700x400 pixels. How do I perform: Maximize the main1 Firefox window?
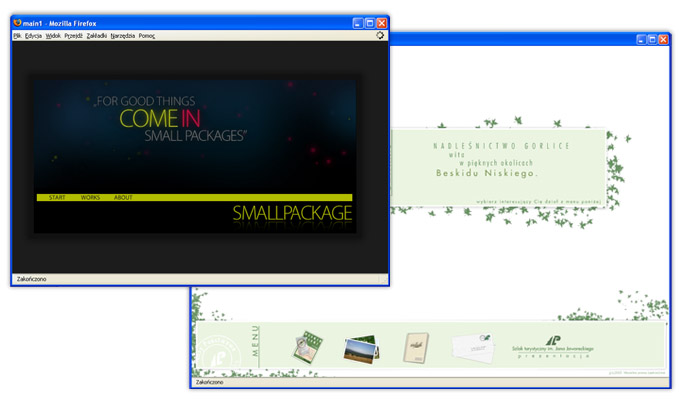click(x=370, y=23)
